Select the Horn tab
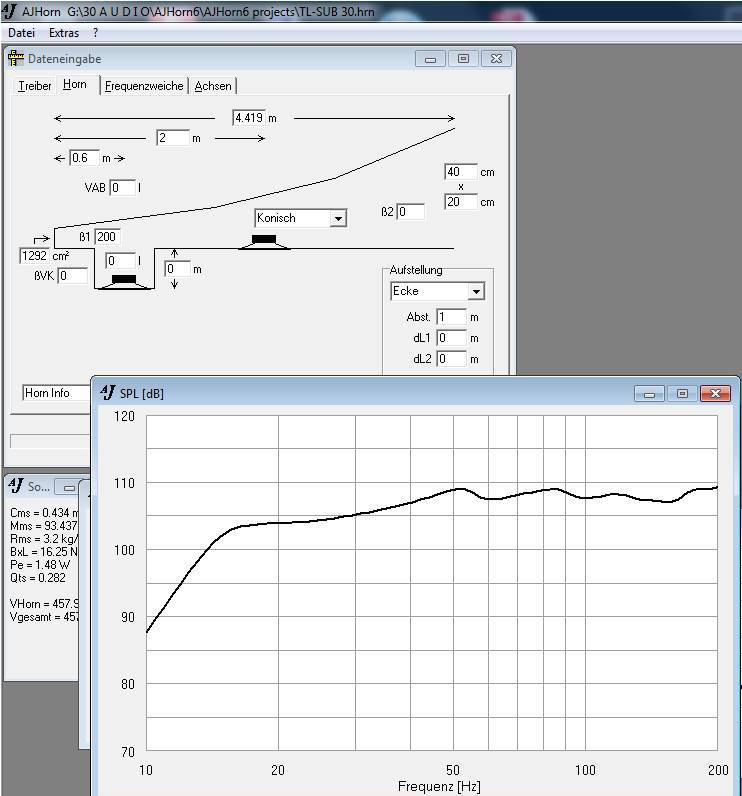The image size is (742, 796). click(75, 84)
